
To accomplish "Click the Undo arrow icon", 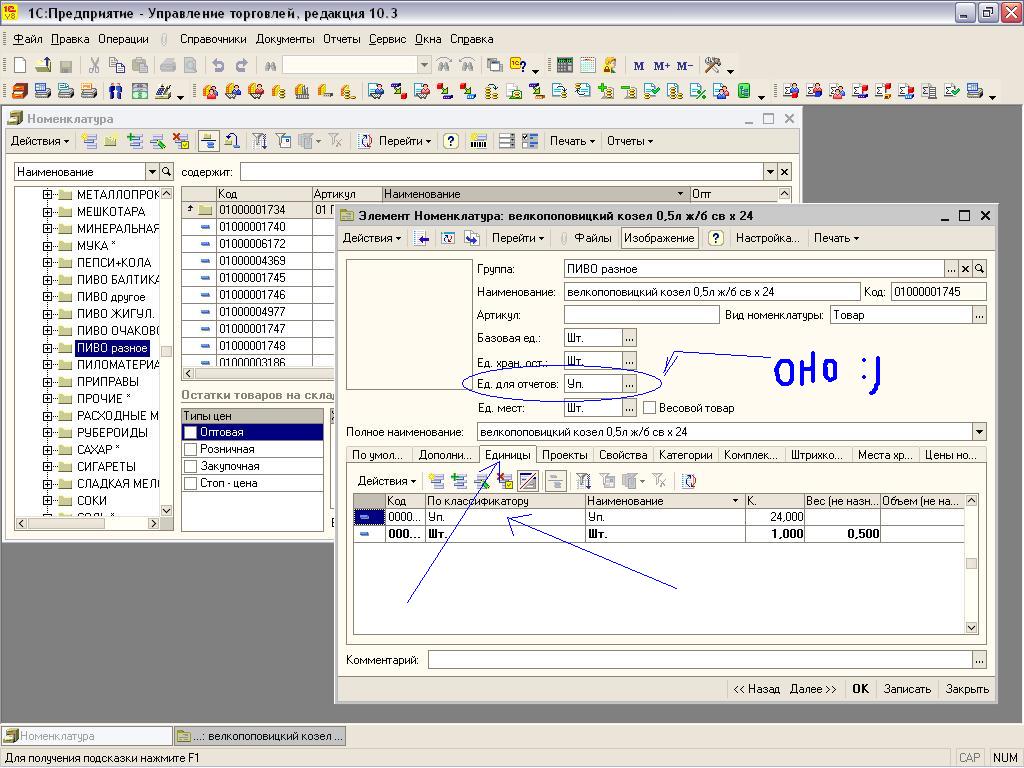I will [218, 65].
